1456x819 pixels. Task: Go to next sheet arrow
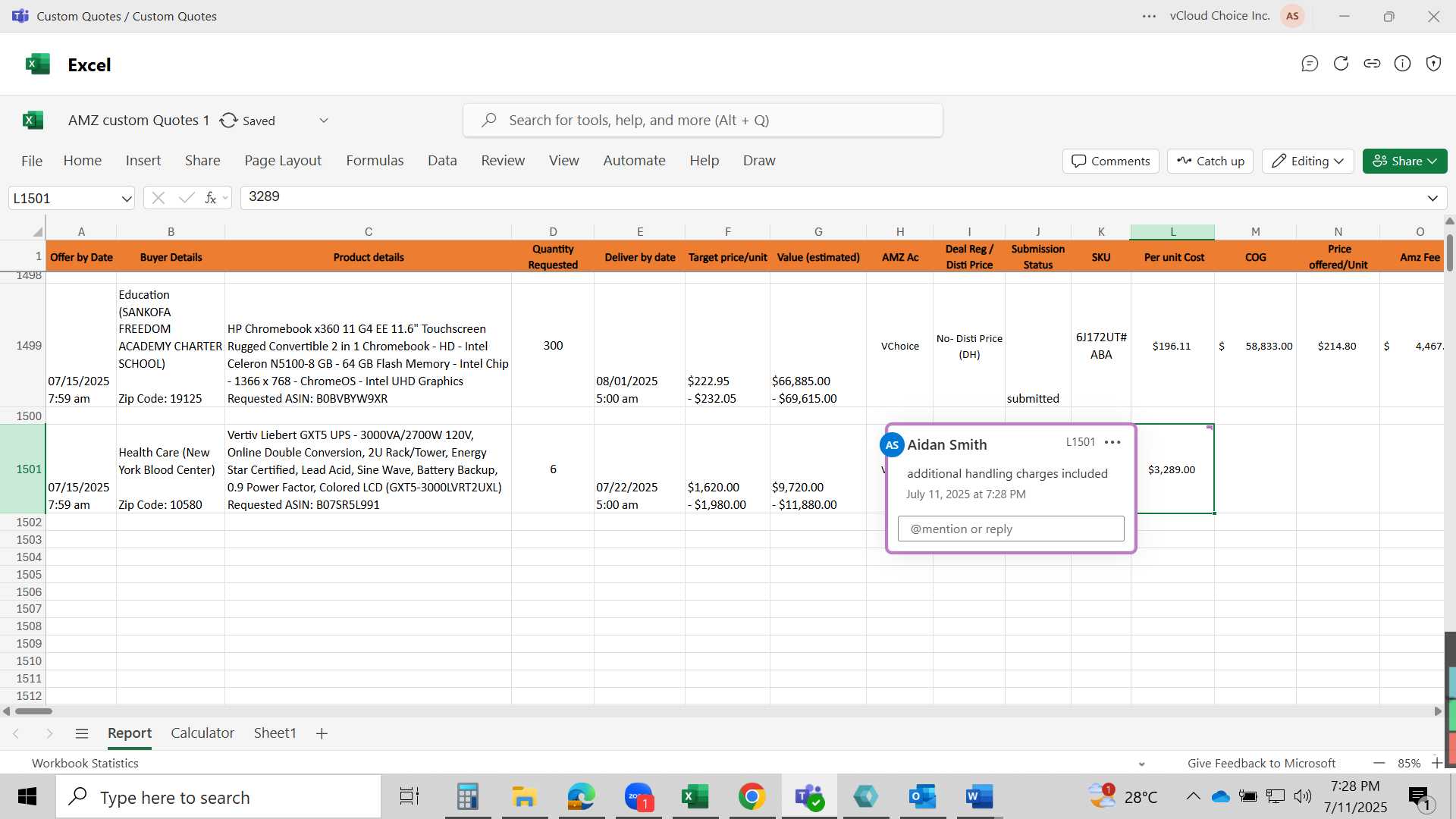click(49, 733)
